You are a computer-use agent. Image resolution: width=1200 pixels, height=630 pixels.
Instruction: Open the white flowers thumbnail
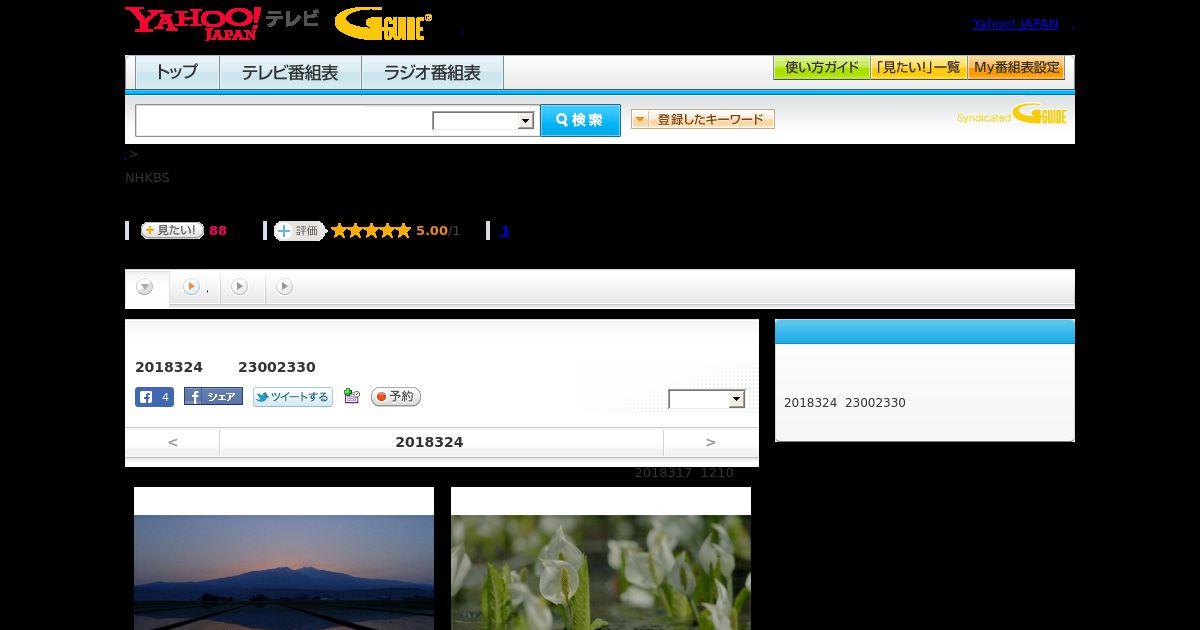(601, 572)
